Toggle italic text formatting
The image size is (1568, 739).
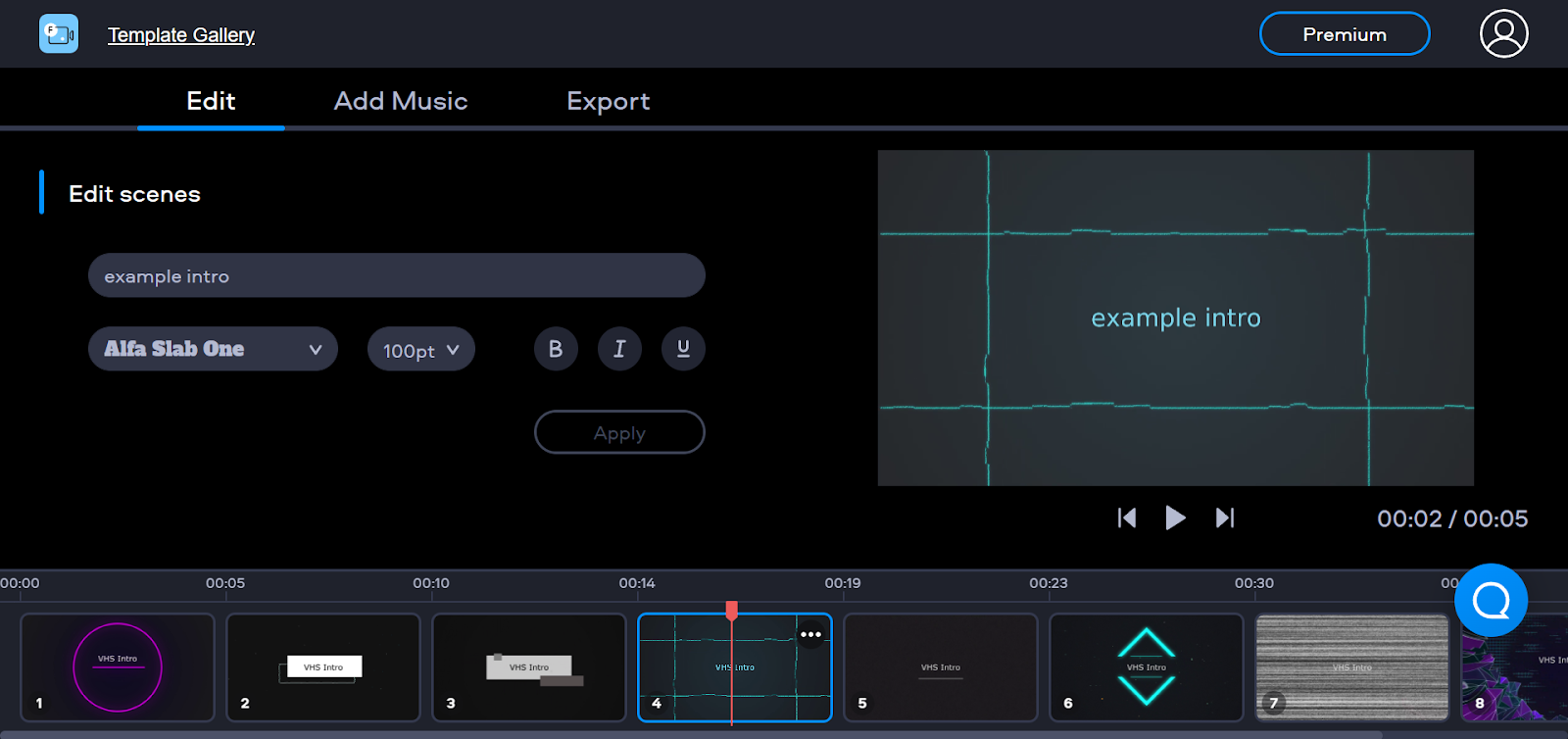[619, 349]
